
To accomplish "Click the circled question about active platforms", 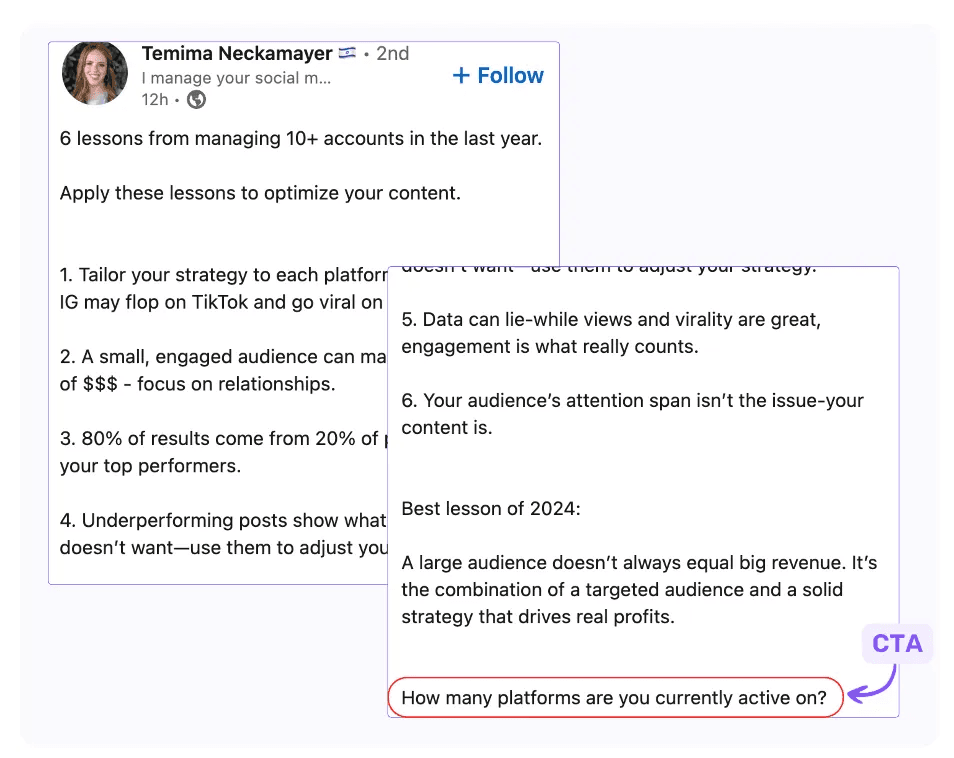I will 615,697.
